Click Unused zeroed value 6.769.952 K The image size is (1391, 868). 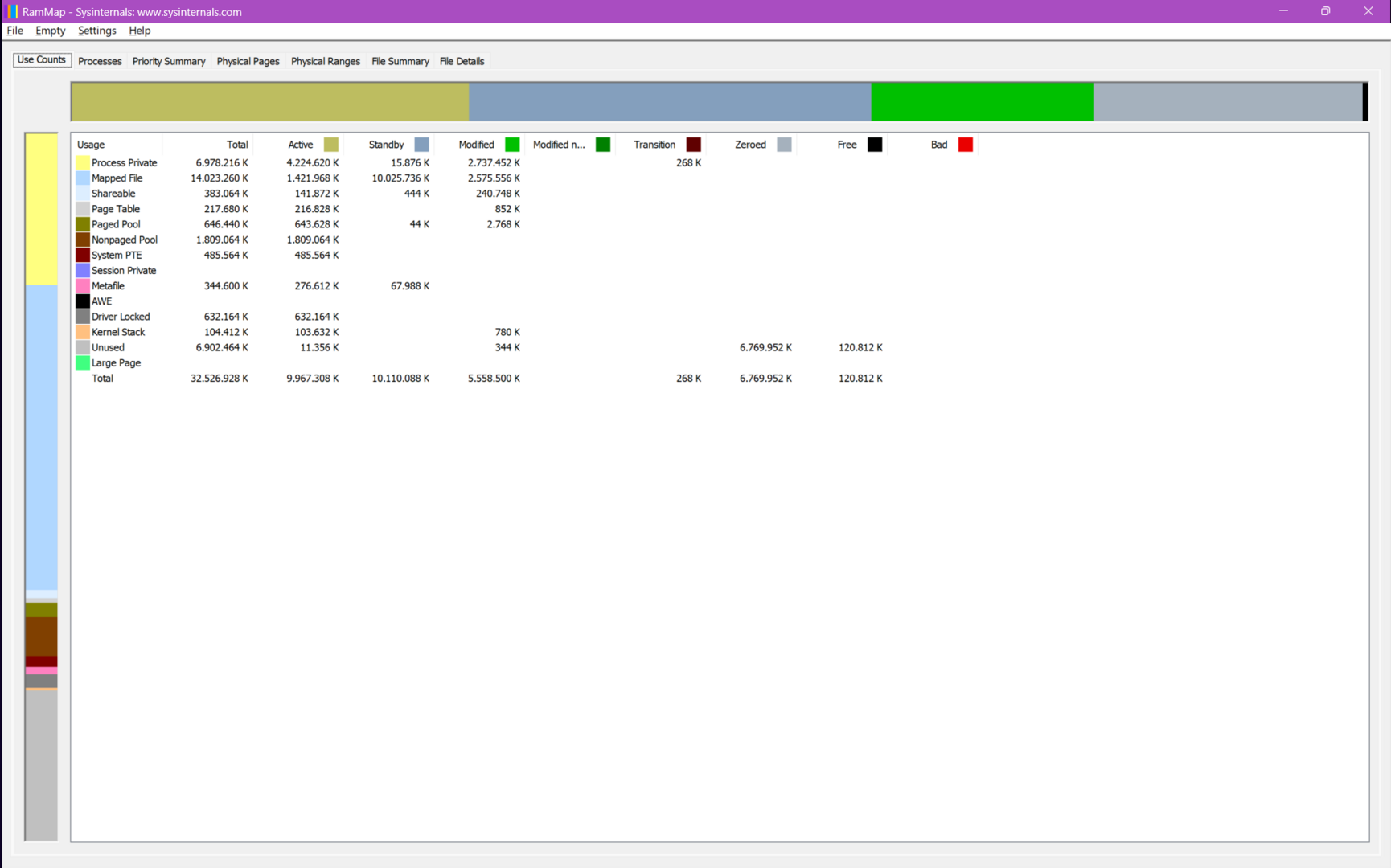[x=765, y=347]
